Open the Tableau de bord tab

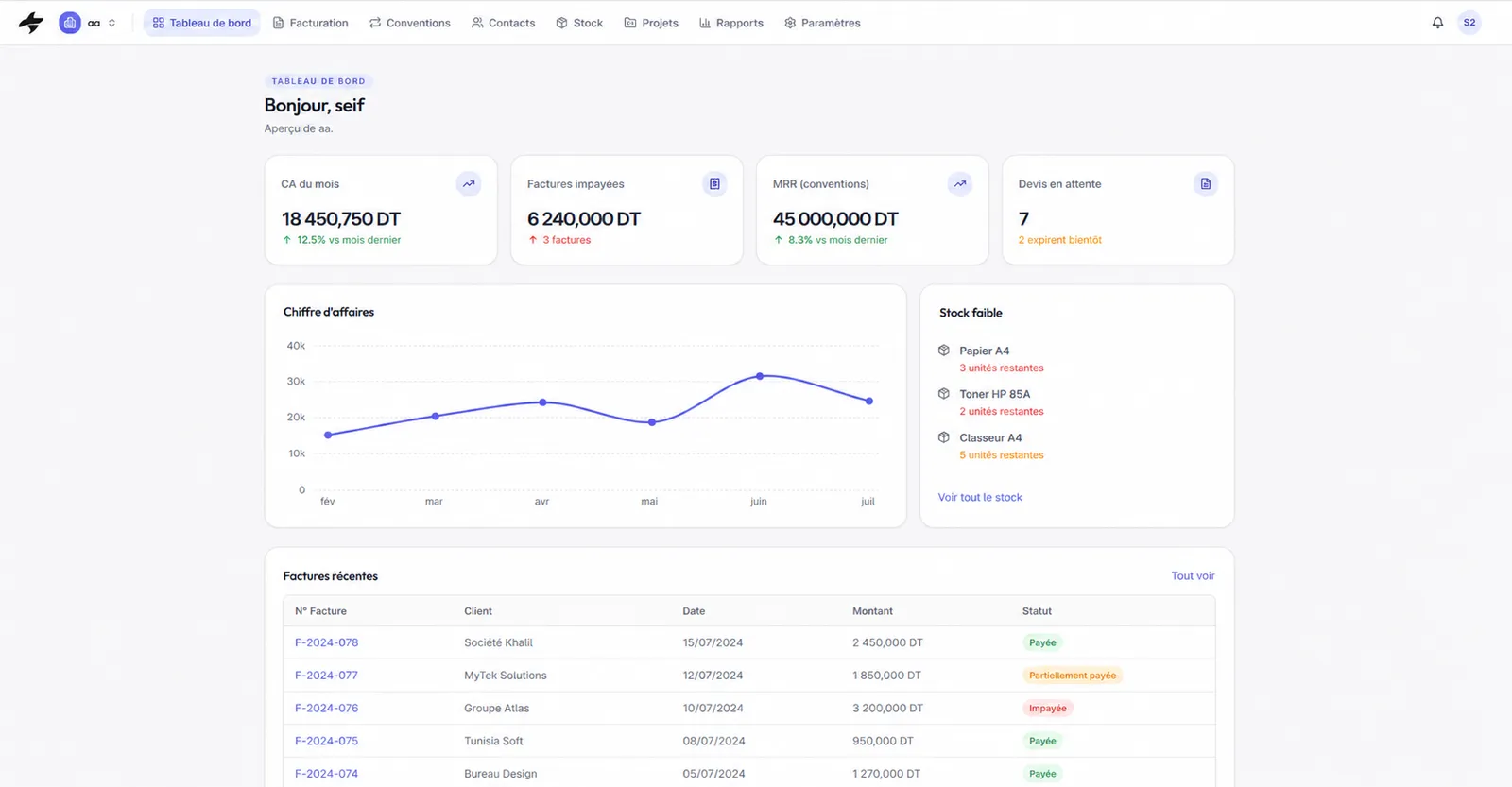tap(202, 23)
